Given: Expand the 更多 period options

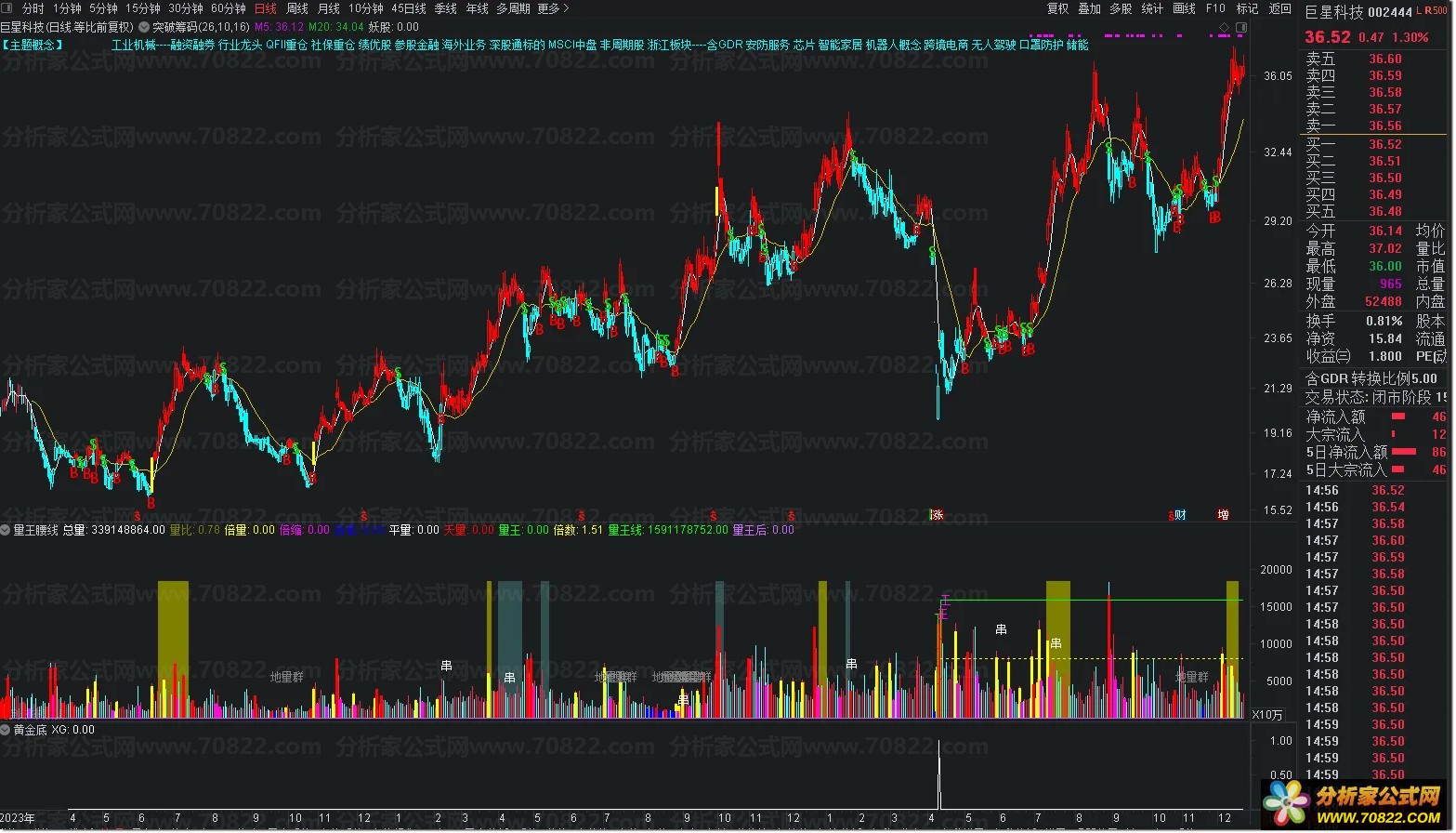Looking at the screenshot, I should click(x=553, y=8).
